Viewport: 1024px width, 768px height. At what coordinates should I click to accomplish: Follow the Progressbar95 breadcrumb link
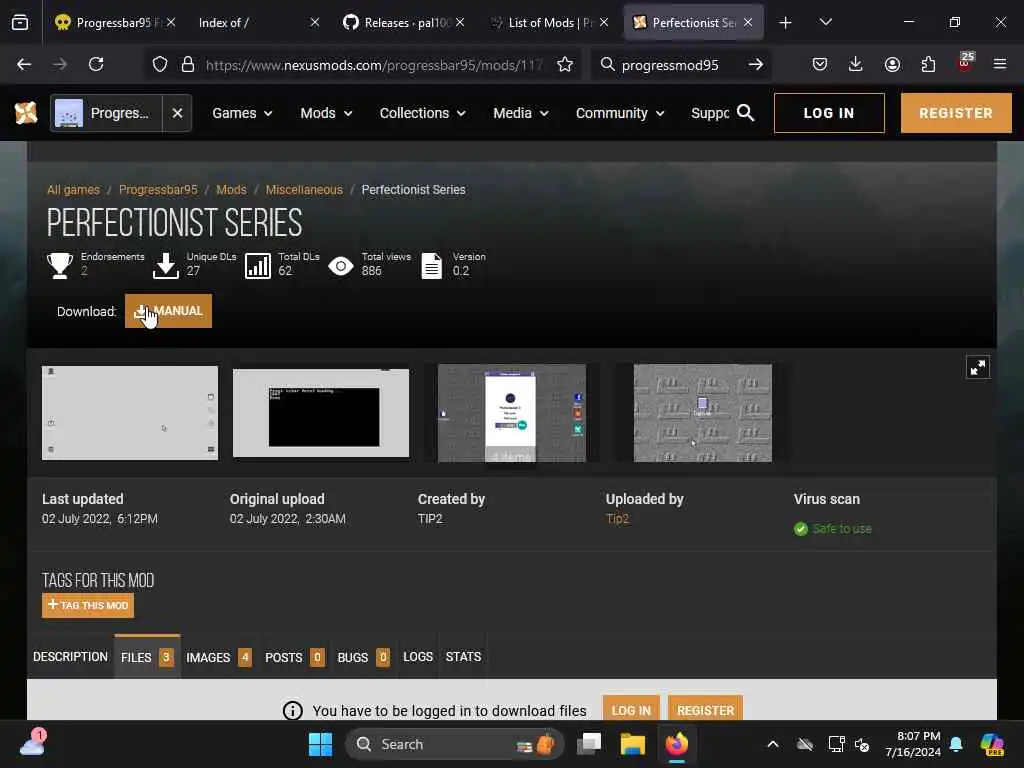coord(158,189)
